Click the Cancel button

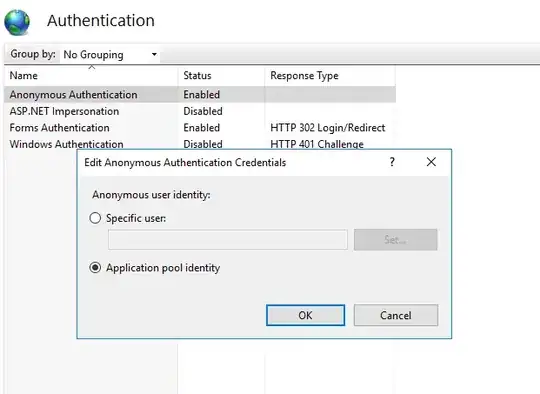click(396, 315)
